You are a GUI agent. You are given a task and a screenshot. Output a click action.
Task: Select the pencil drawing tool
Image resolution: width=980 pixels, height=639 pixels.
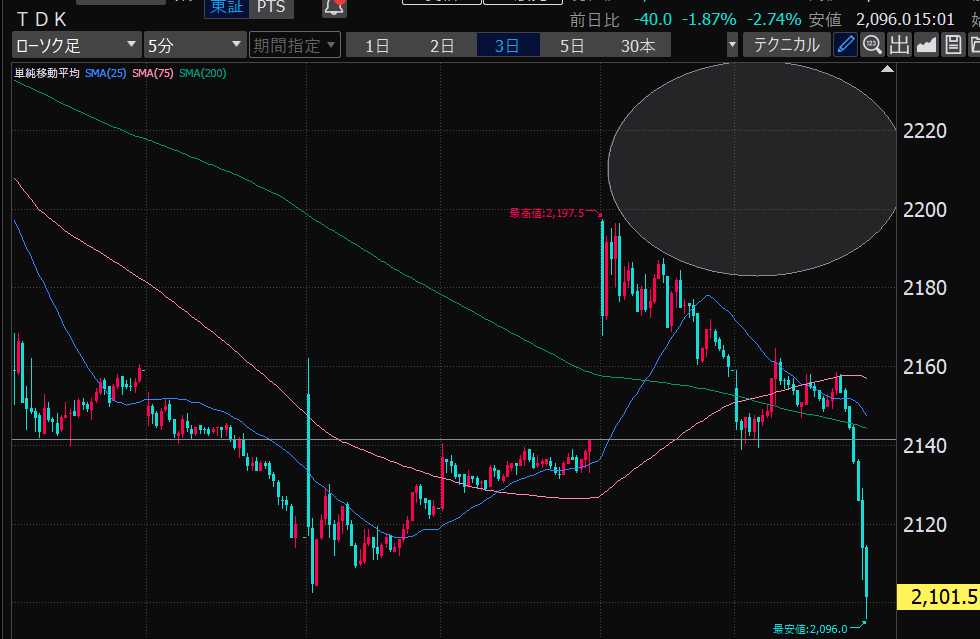click(846, 44)
